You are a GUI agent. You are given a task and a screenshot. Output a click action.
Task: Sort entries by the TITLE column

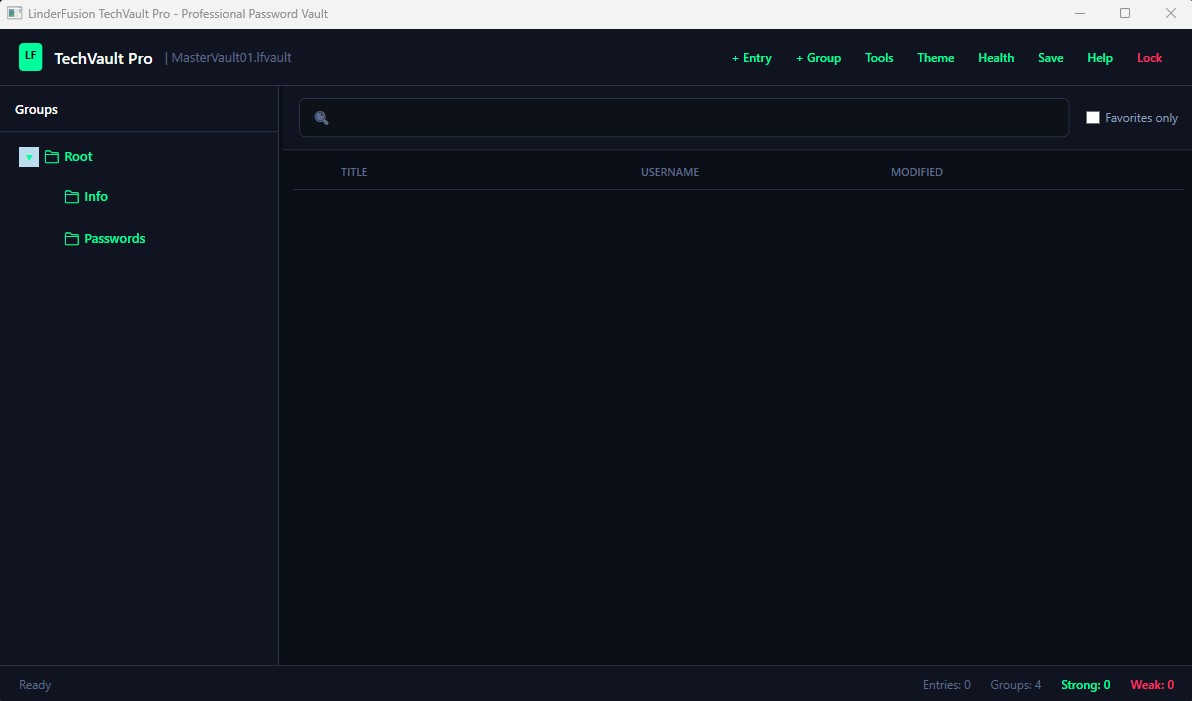(x=354, y=171)
